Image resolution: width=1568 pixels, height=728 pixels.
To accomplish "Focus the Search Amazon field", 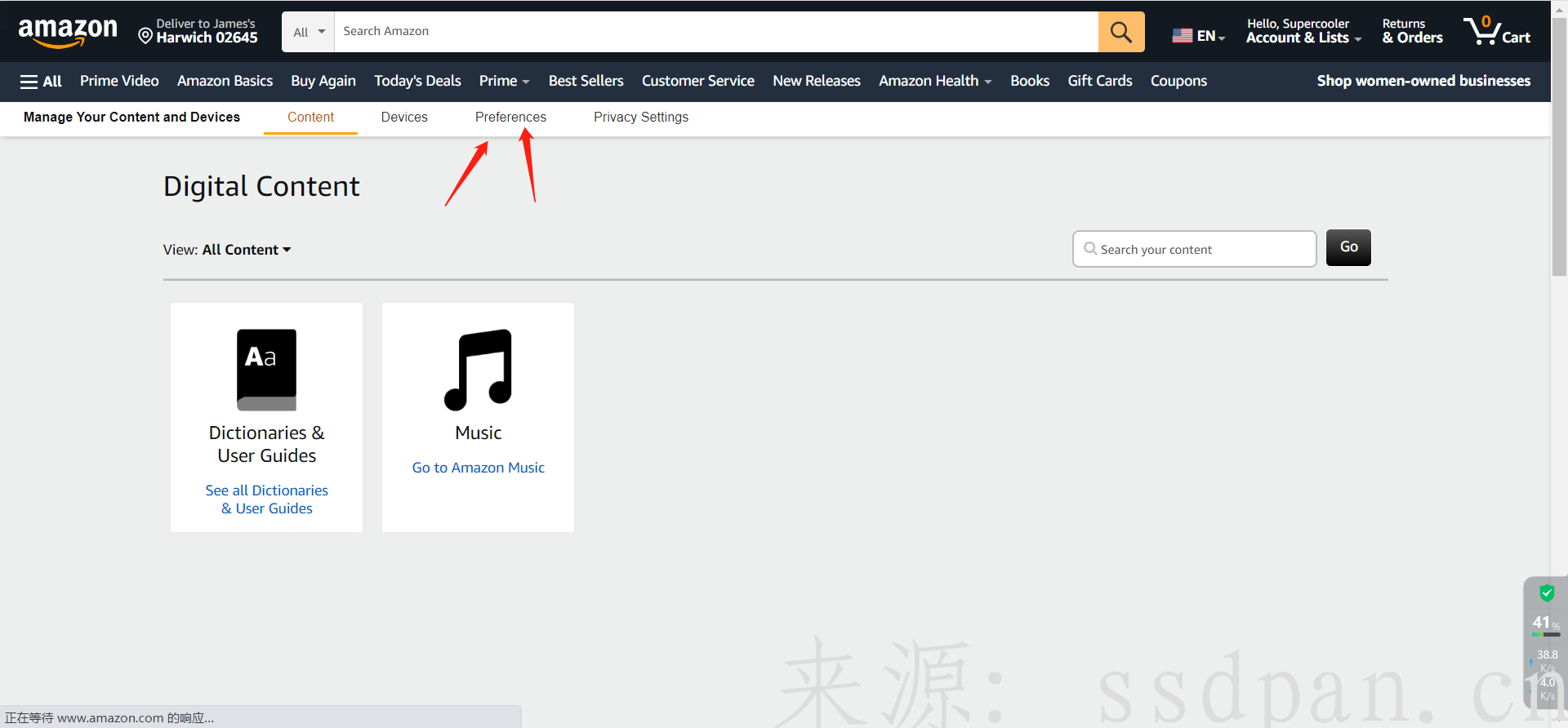I will 716,32.
